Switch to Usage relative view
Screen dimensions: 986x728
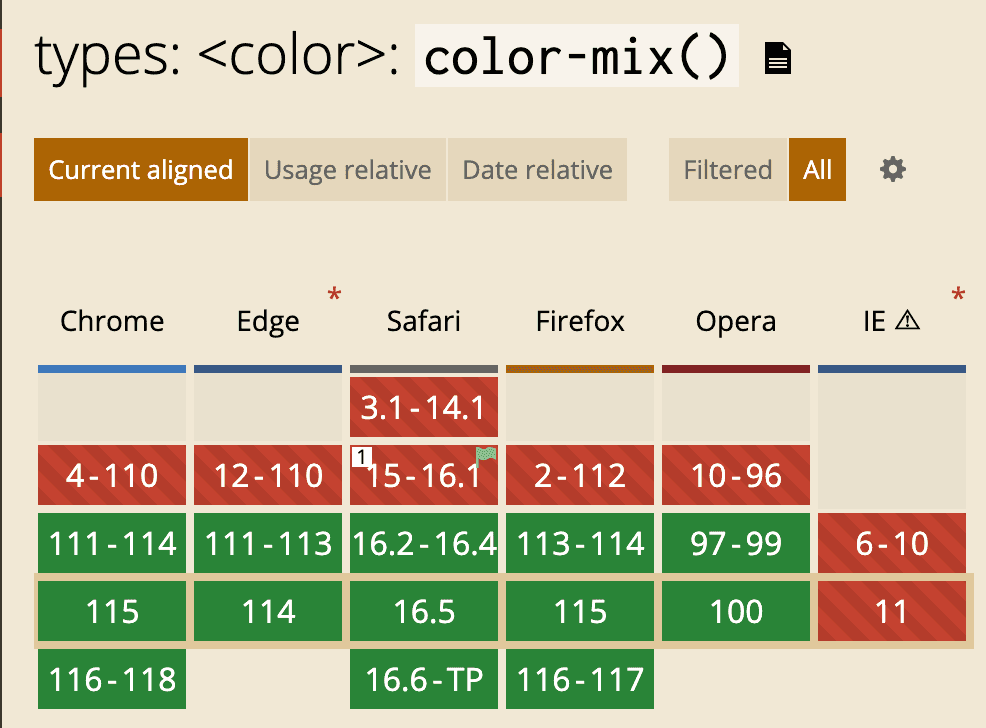(347, 170)
